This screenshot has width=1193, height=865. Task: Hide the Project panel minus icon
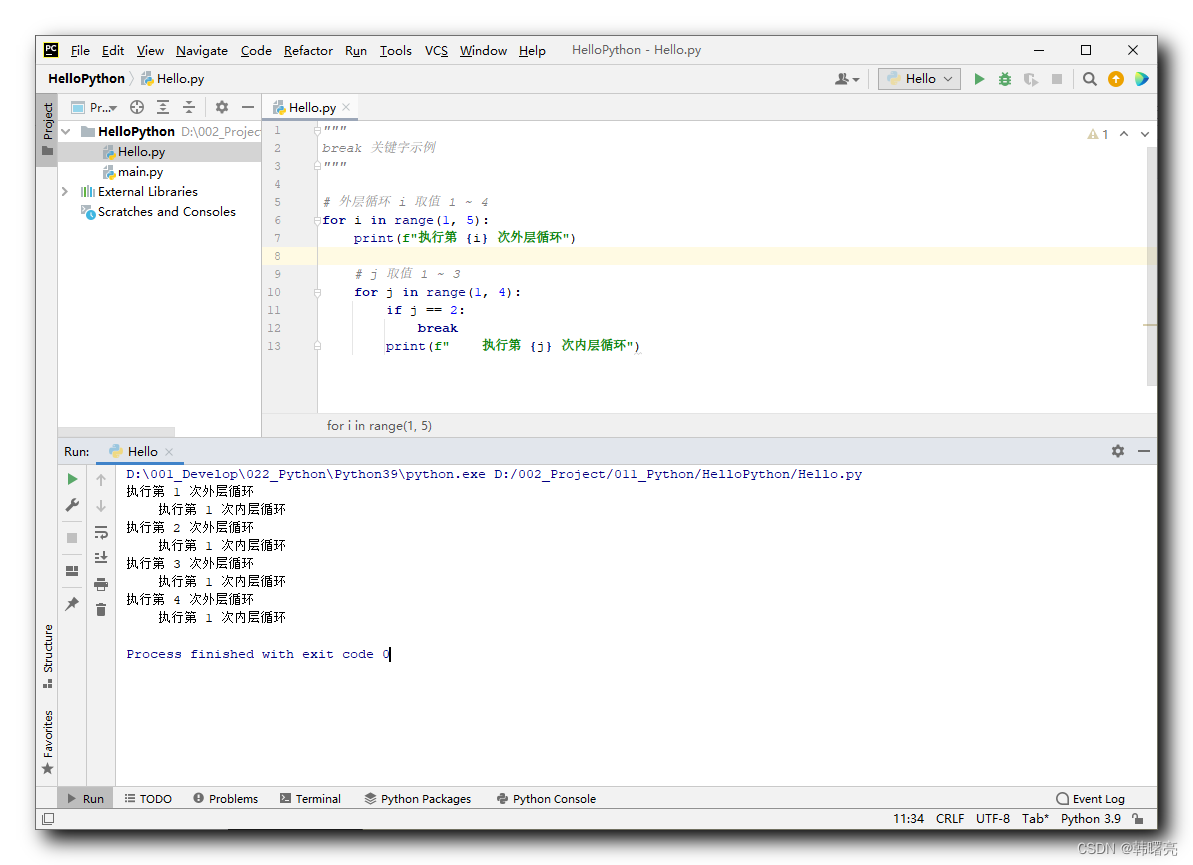click(247, 107)
